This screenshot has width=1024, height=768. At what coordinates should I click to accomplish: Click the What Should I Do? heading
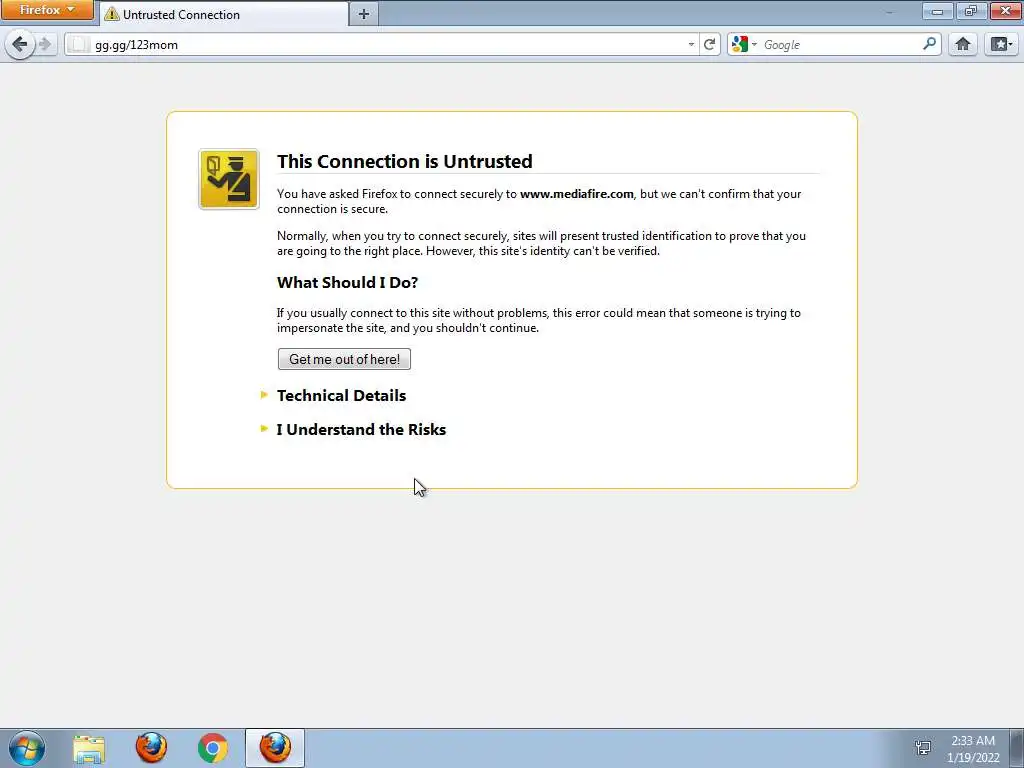tap(347, 283)
